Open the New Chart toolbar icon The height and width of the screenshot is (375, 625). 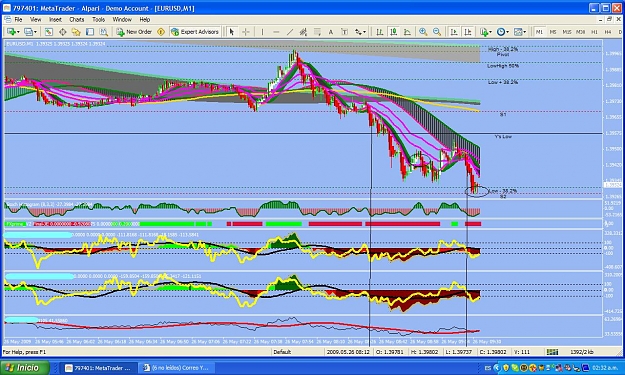coord(11,32)
